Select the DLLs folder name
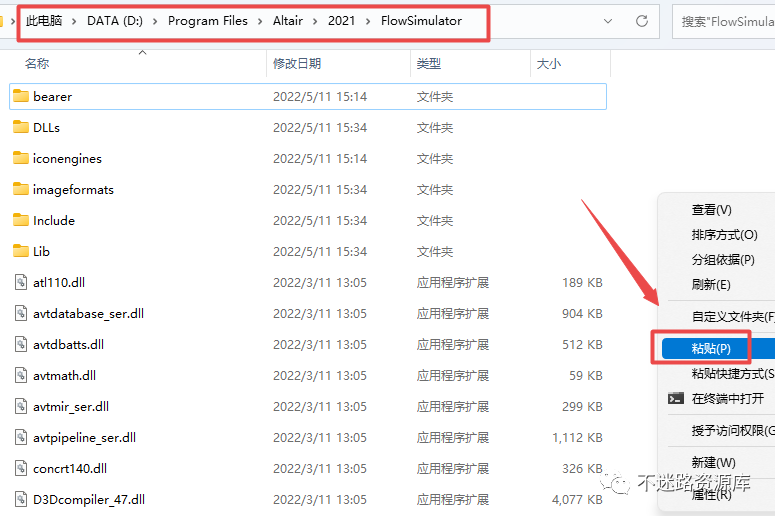The height and width of the screenshot is (516, 775). point(46,128)
